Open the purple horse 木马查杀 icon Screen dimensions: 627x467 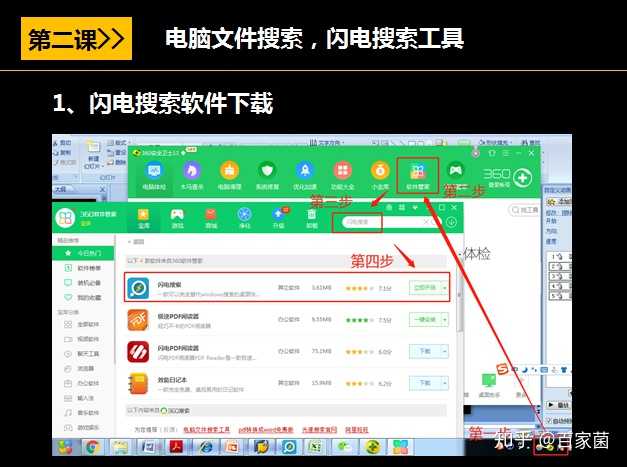click(192, 171)
